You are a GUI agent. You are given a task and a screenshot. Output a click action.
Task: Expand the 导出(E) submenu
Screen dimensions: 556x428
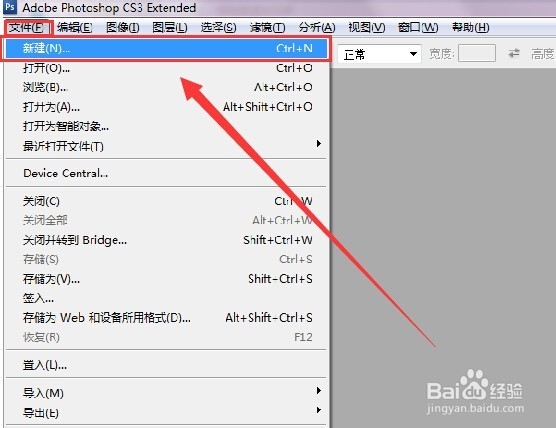166,413
